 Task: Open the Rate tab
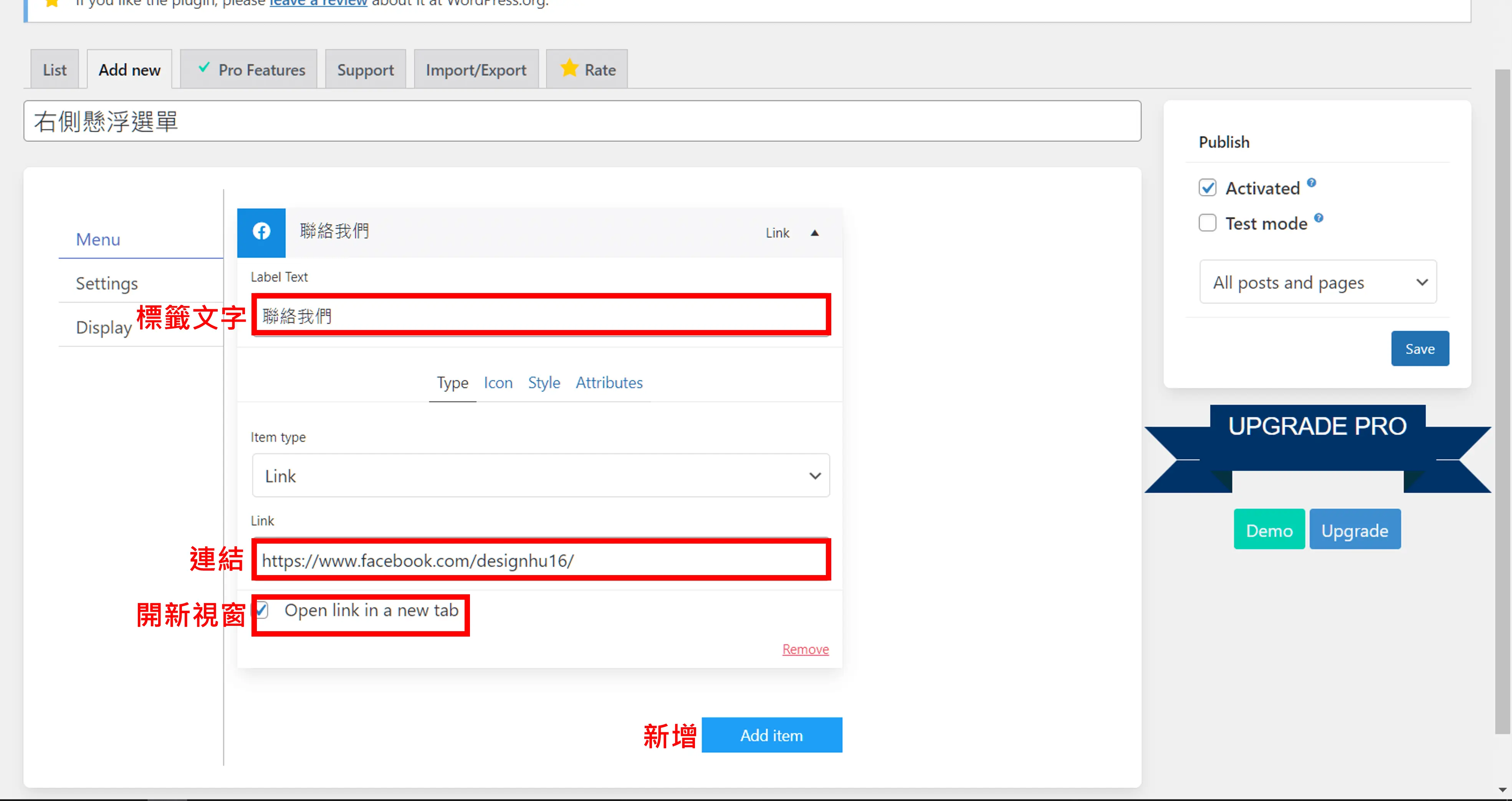587,69
